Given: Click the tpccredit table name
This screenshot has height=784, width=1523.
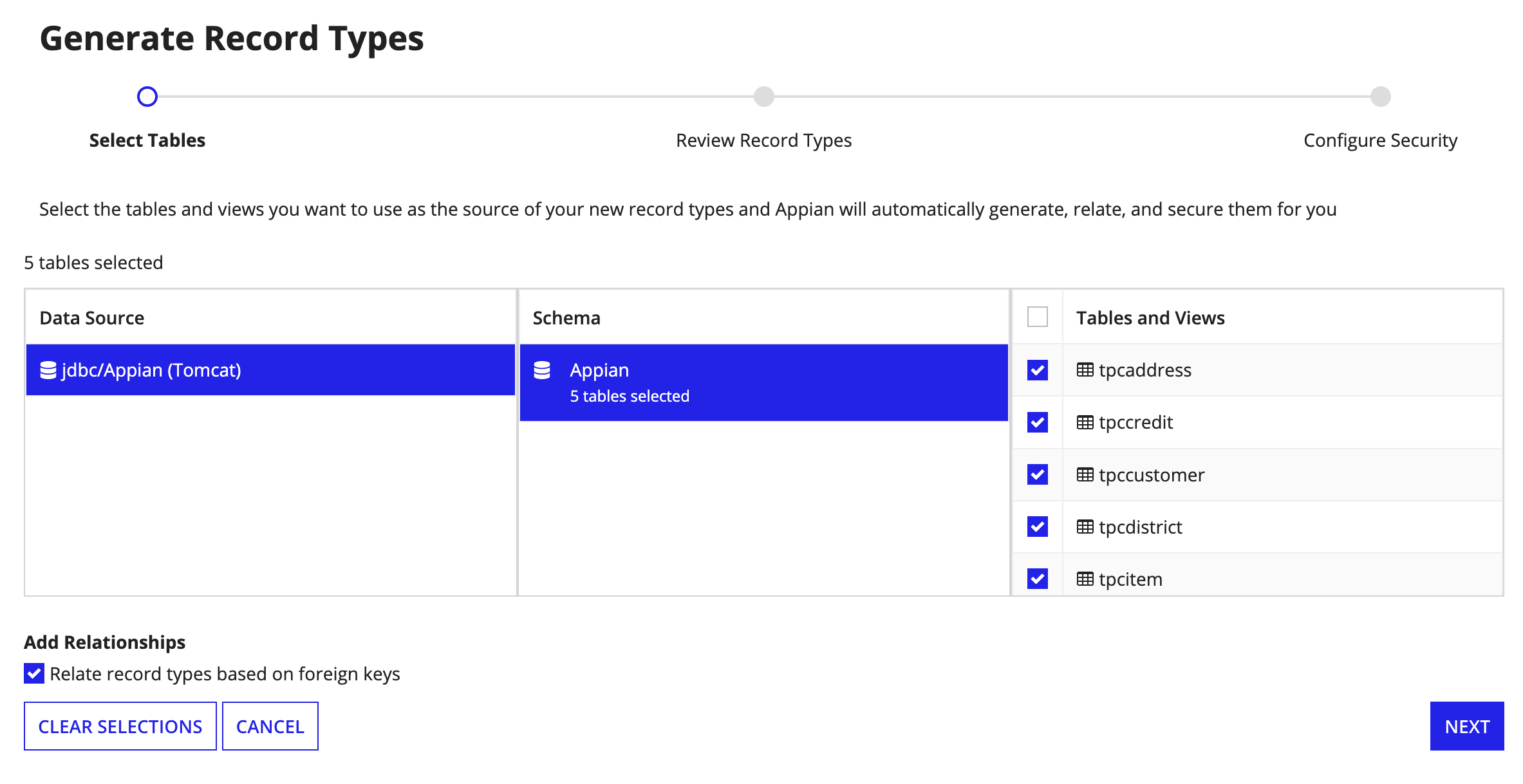Looking at the screenshot, I should click(1136, 422).
